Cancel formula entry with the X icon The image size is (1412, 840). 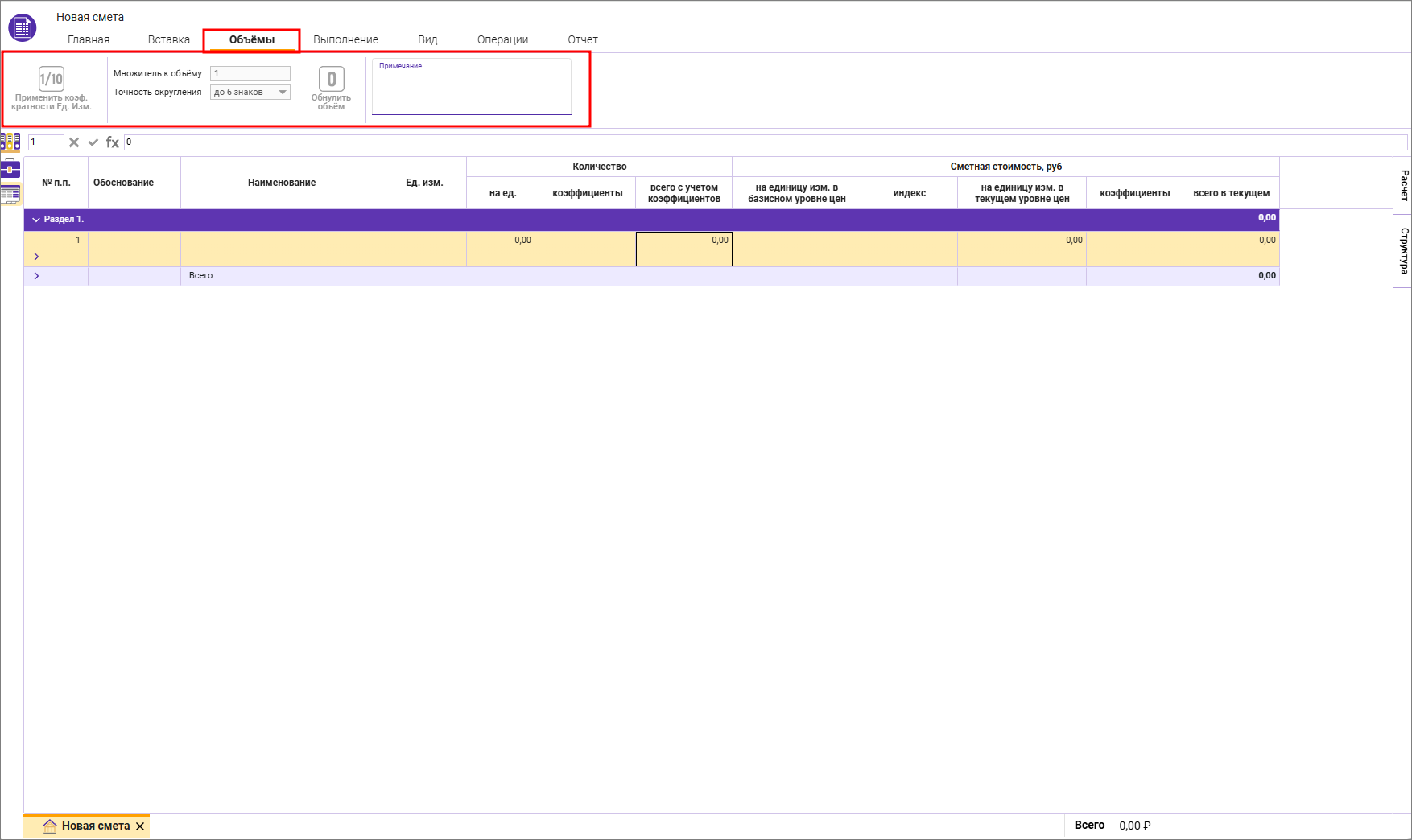coord(74,142)
